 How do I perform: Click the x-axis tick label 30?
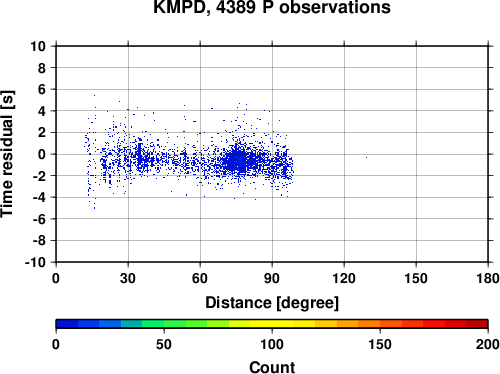tap(128, 278)
